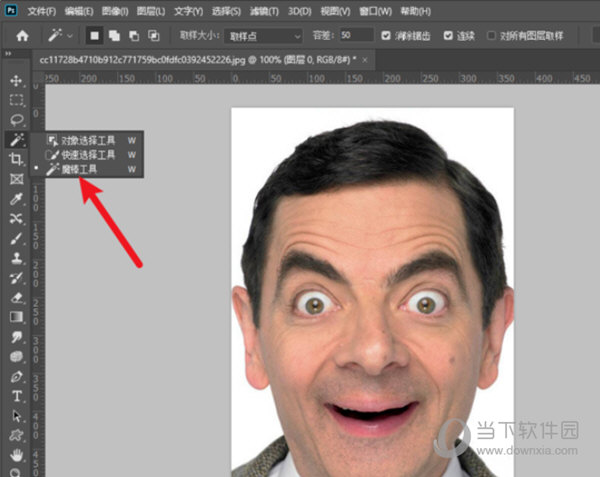Select the Eraser tool
The image size is (600, 477).
point(16,297)
